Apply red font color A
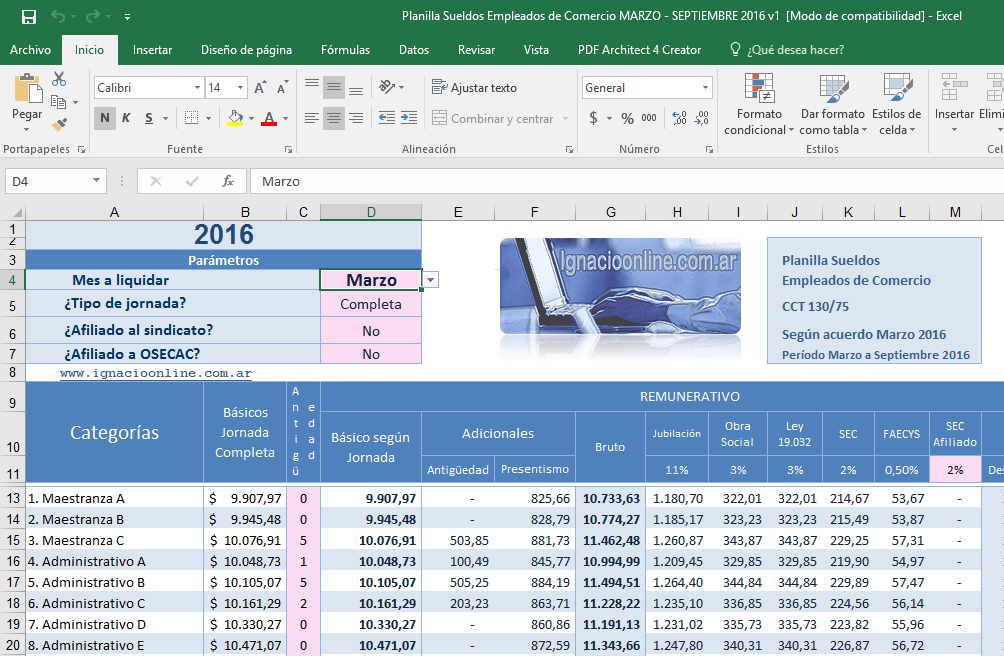This screenshot has width=1004, height=656. [x=269, y=118]
